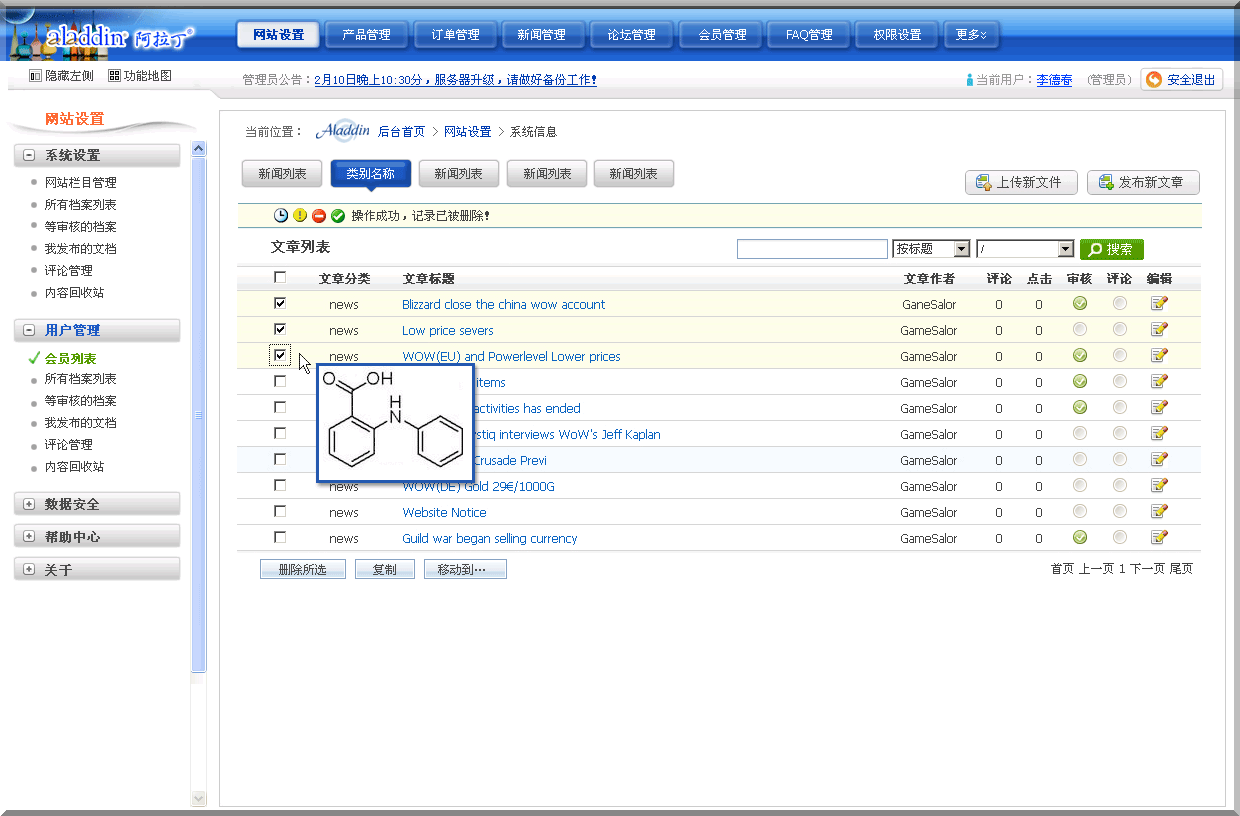Open the 产品管理 top menu tab
Screen dimensions: 1240x816
(x=366, y=35)
